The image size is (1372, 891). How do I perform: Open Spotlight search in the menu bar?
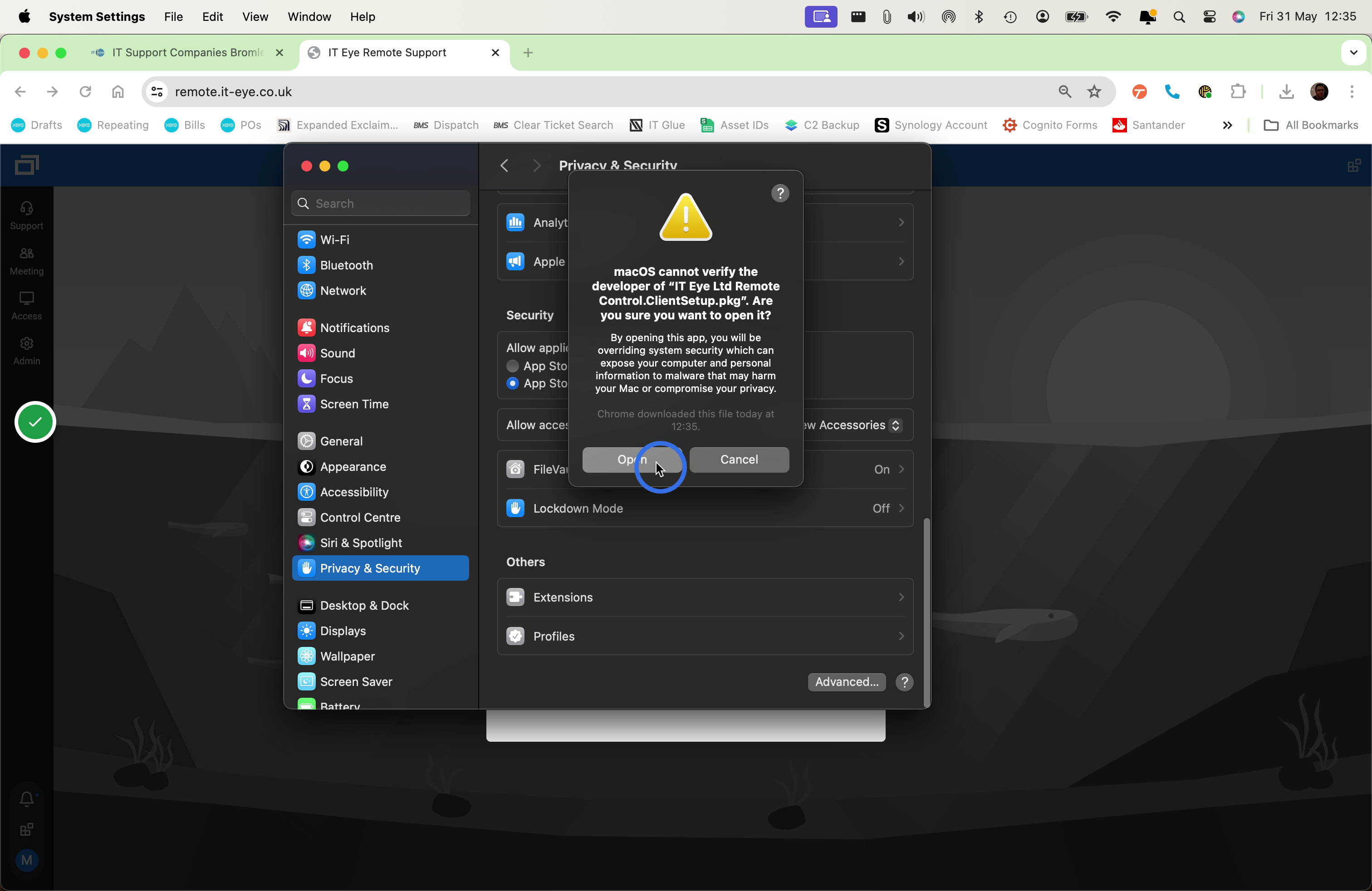(x=1179, y=17)
